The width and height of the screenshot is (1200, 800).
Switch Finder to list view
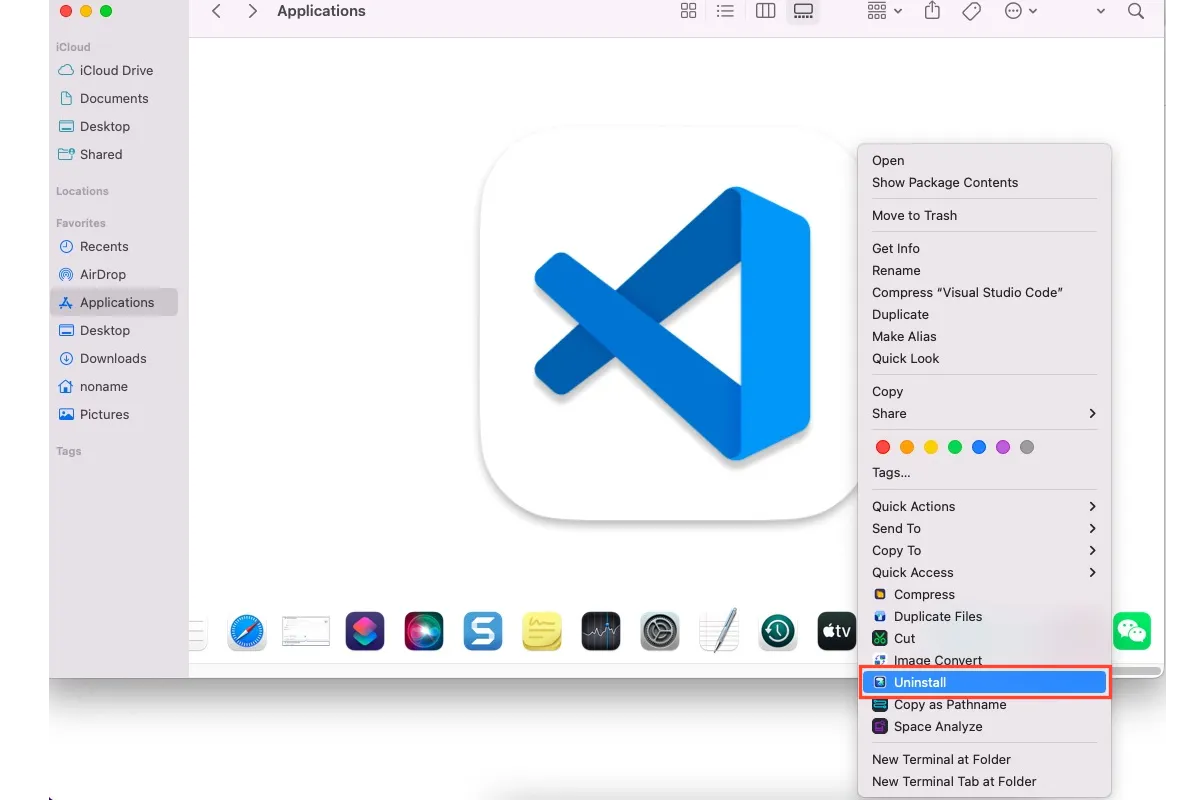pos(726,11)
